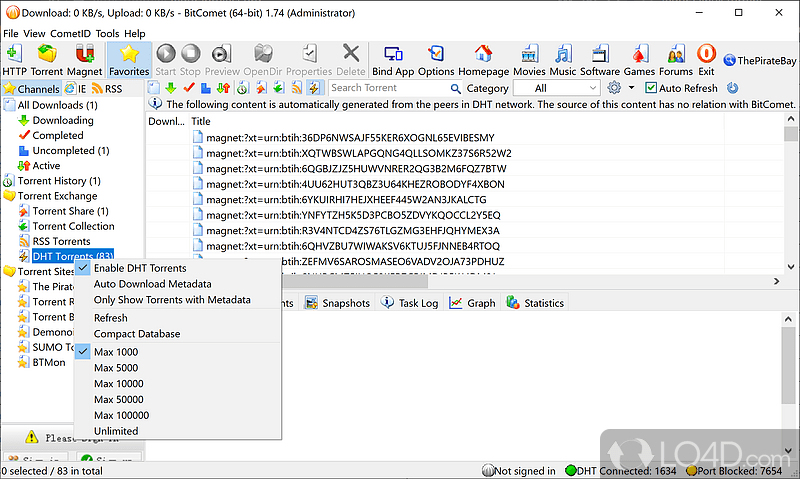The width and height of the screenshot is (800, 479).
Task: Toggle the Favorites panel
Action: [129, 60]
